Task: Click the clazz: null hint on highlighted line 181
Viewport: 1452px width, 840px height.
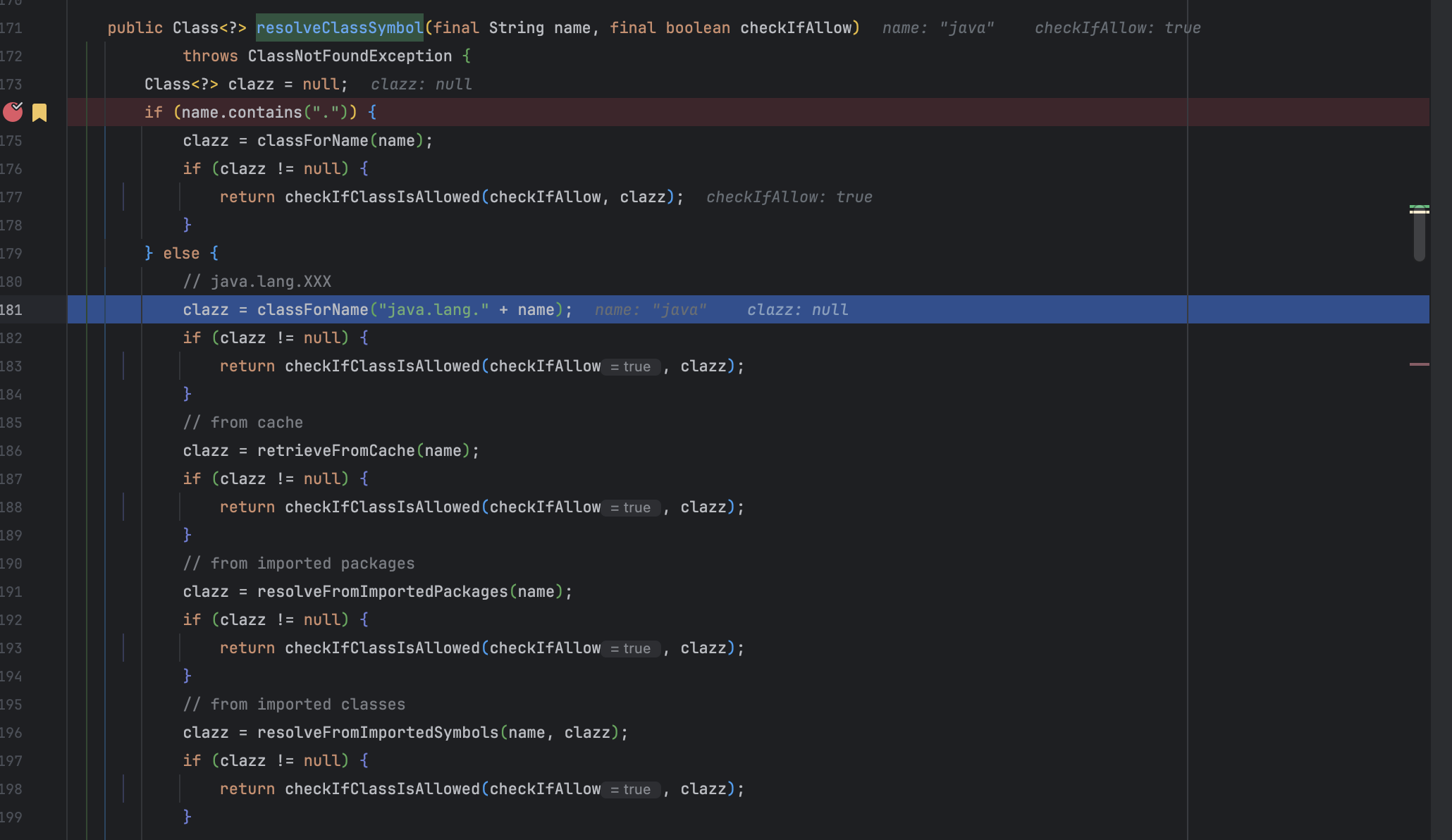Action: 797,310
